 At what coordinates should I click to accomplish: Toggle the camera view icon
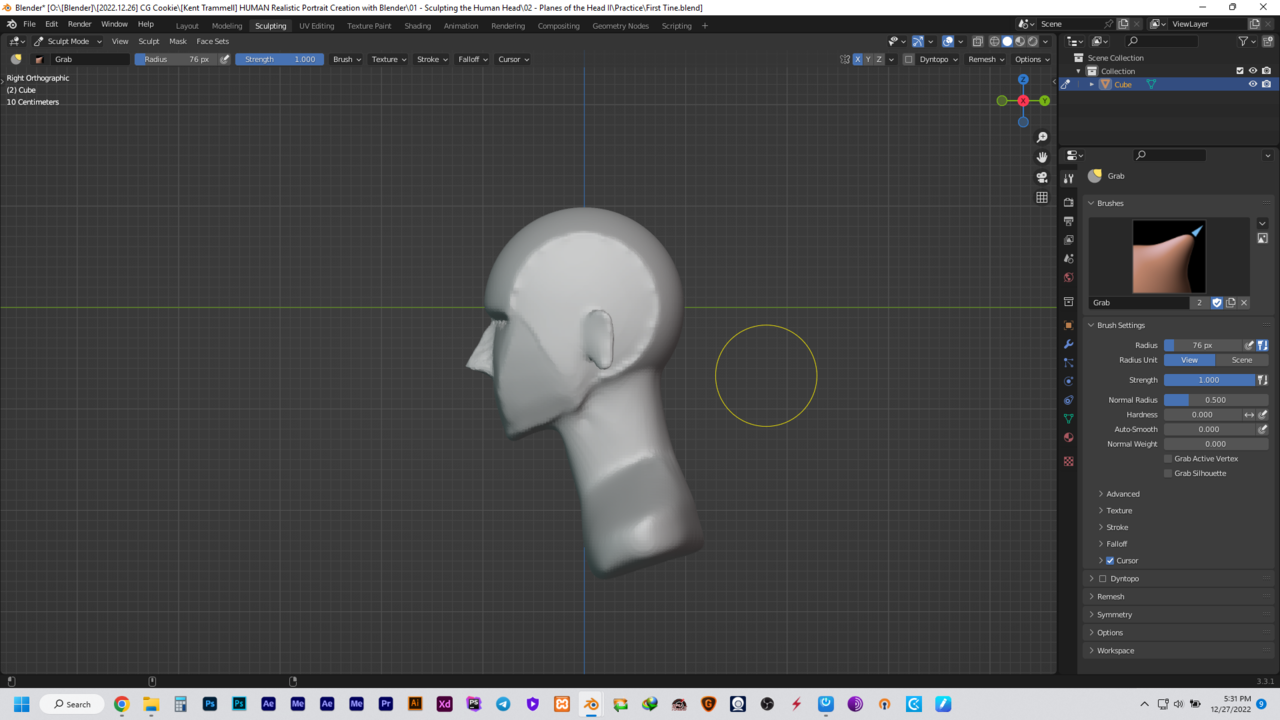point(1042,177)
